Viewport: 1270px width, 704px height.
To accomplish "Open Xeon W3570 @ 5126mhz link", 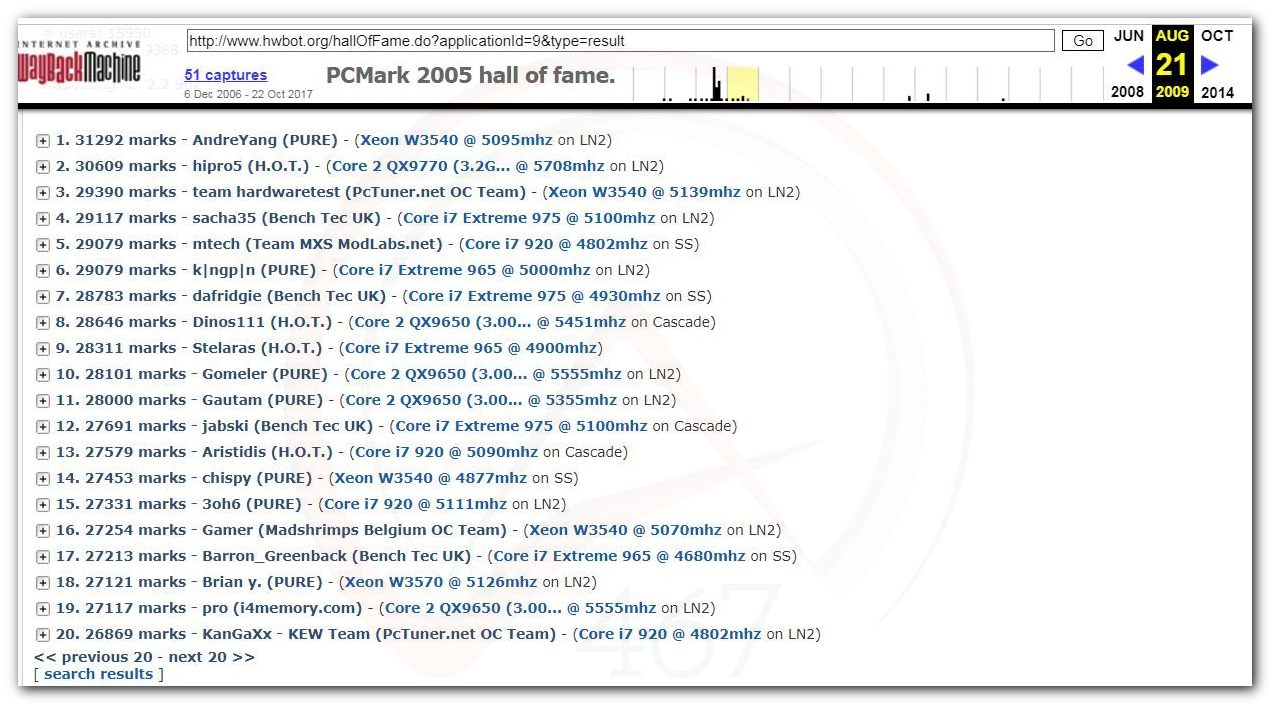I will coord(441,582).
